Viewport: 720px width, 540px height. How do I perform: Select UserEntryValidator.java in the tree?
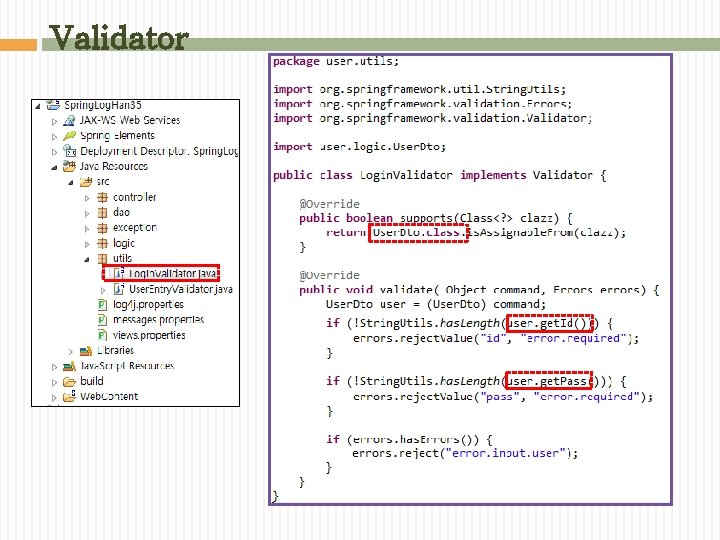coord(180,289)
